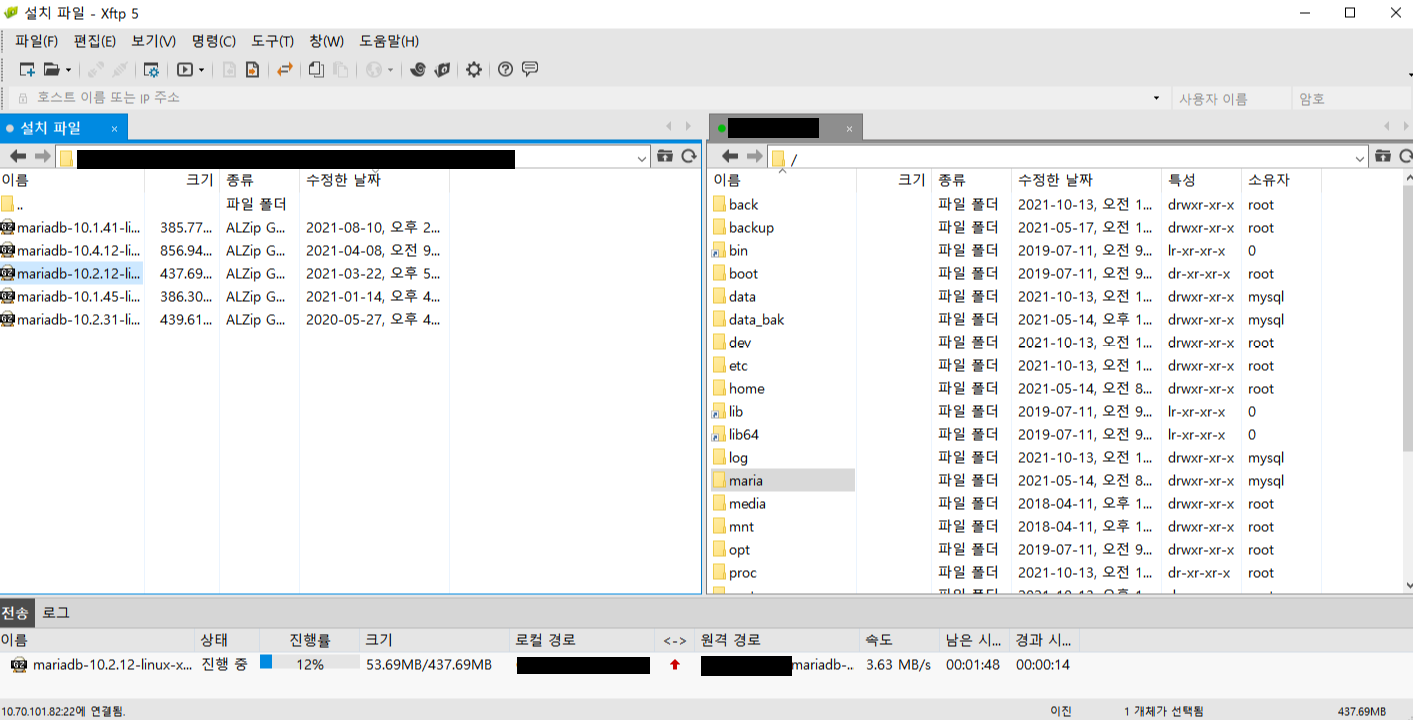Open the 보기(V) menu
1413x720 pixels.
tap(154, 41)
